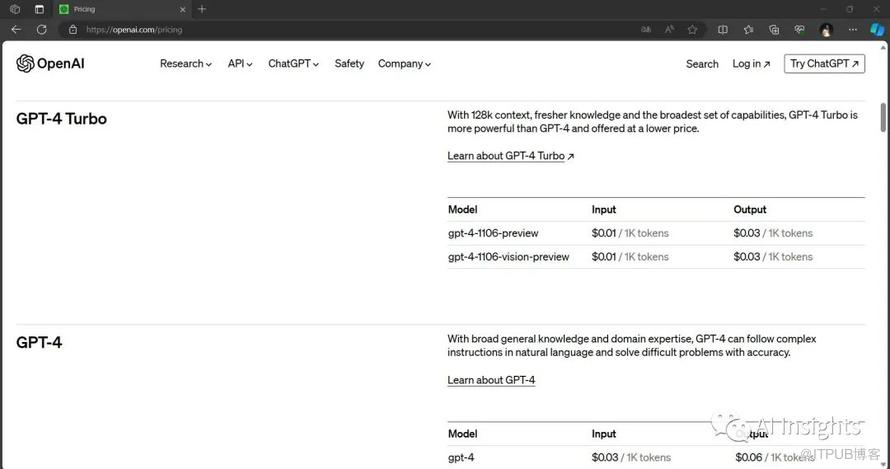Open the Copilot sidebar
Viewport: 890px width, 469px height.
(x=876, y=30)
